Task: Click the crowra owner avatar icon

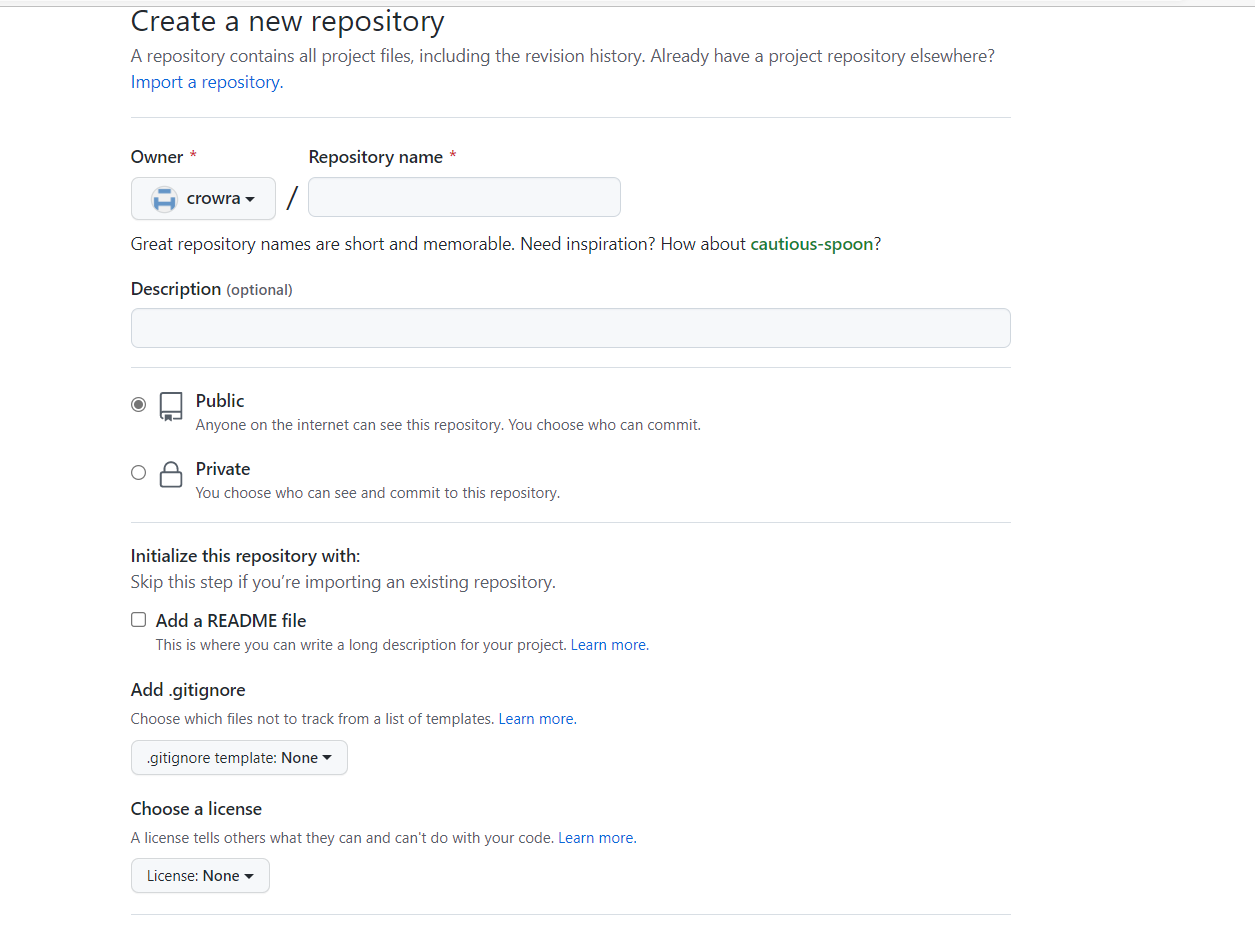Action: (164, 199)
